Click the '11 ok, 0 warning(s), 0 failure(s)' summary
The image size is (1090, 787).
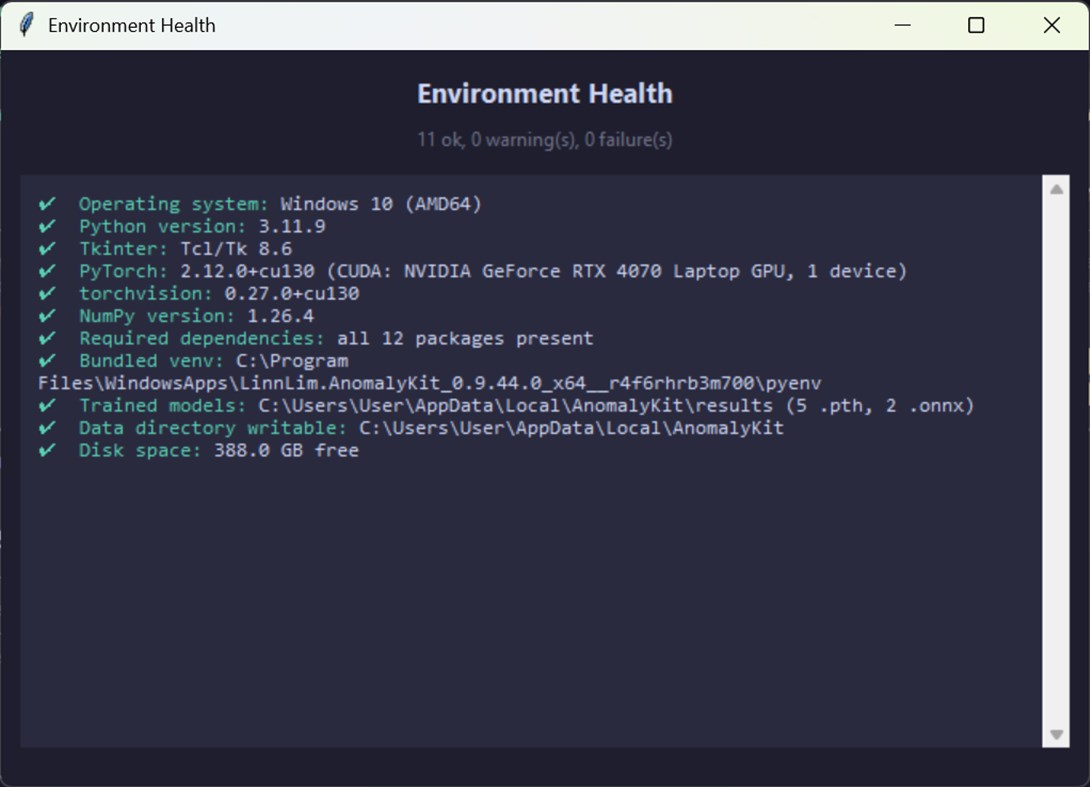[x=545, y=140]
